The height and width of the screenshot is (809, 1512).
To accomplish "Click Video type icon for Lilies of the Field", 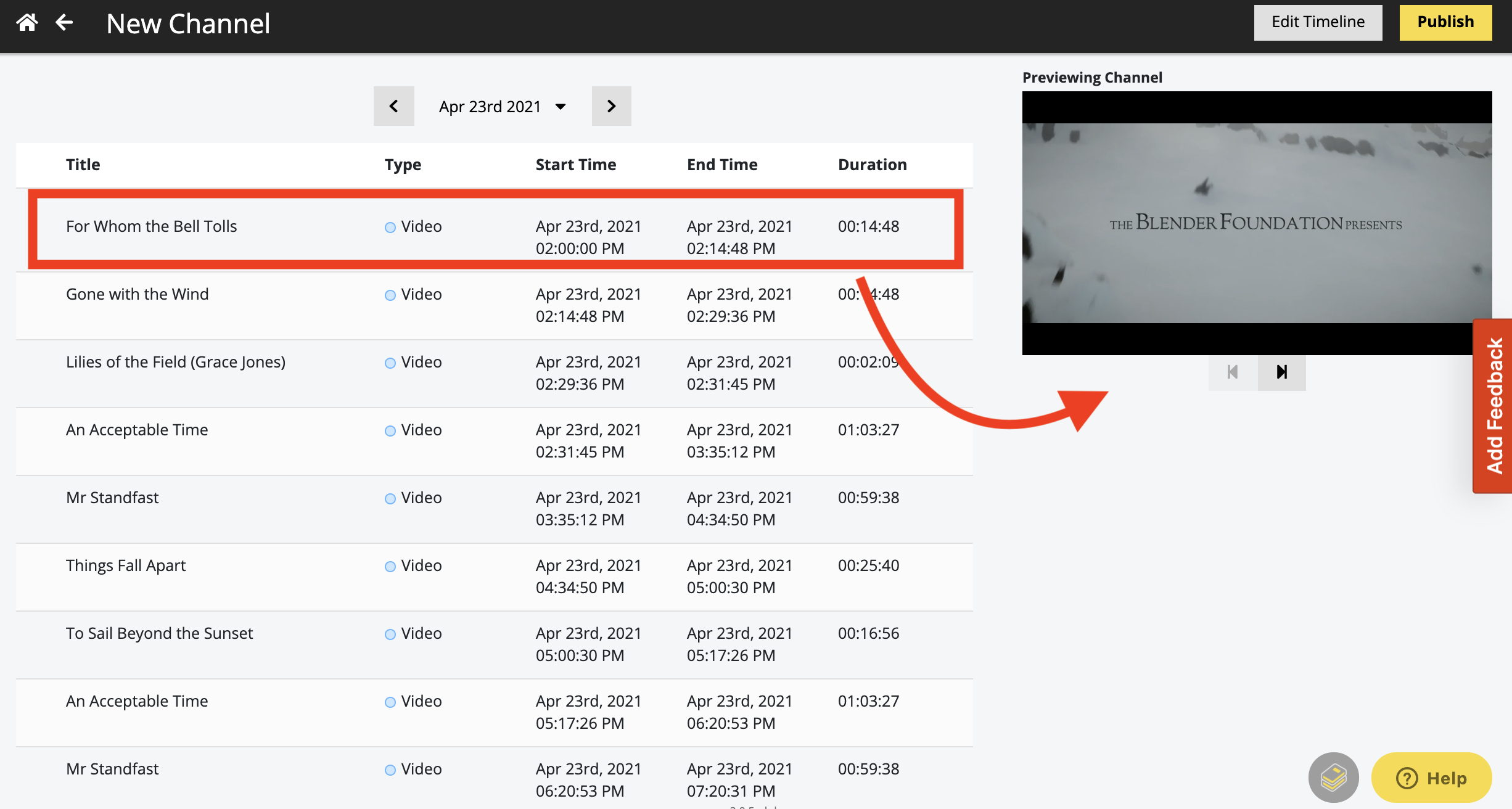I will click(x=390, y=363).
